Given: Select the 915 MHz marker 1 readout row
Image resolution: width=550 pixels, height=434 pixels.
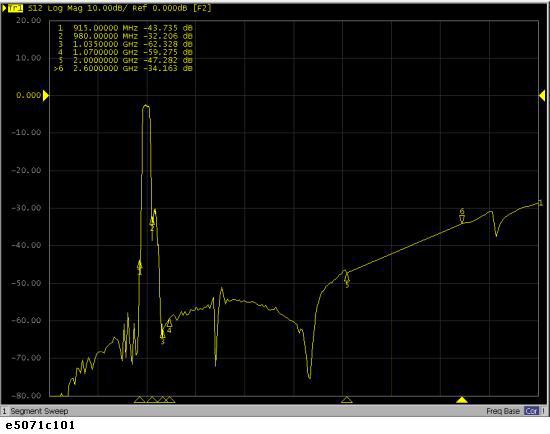Looking at the screenshot, I should [x=125, y=28].
